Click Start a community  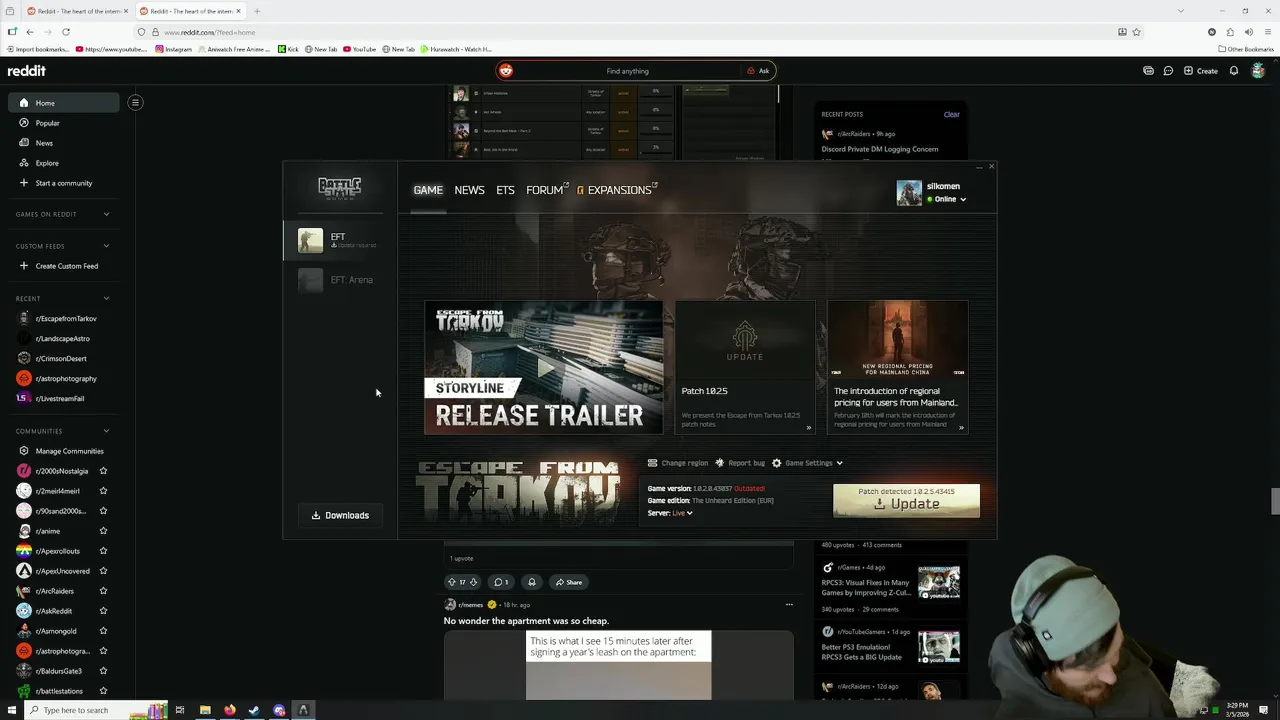[64, 183]
